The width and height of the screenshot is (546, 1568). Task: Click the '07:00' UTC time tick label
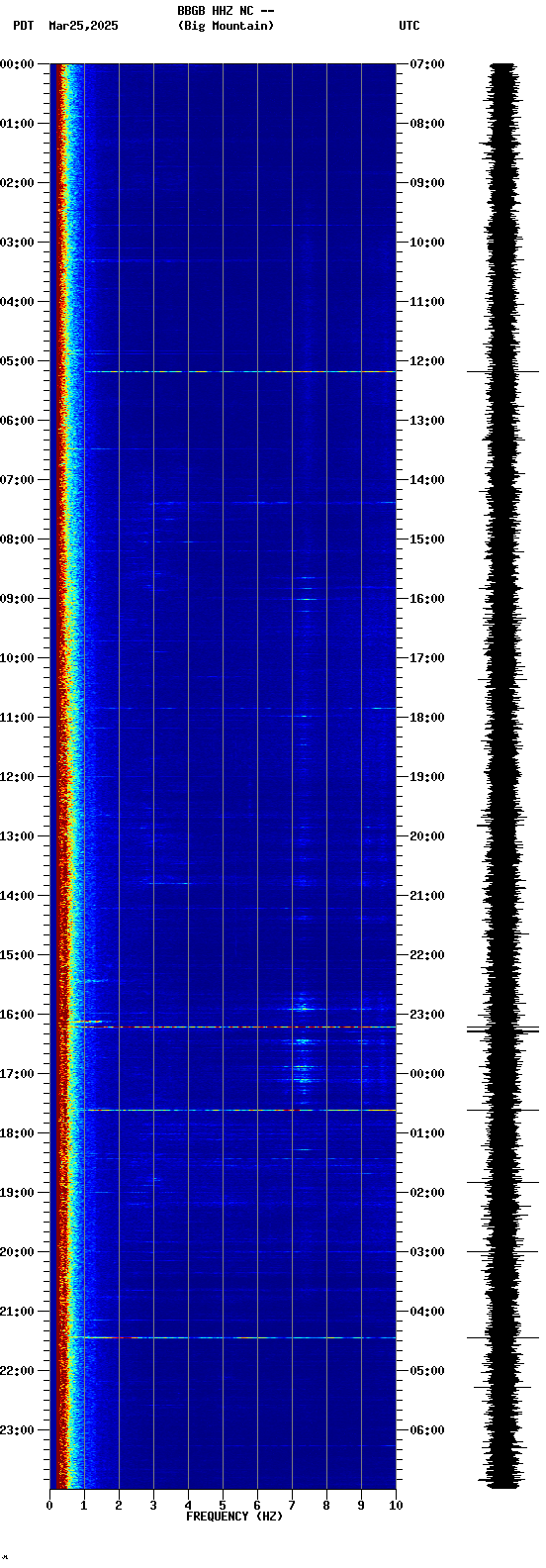[427, 64]
